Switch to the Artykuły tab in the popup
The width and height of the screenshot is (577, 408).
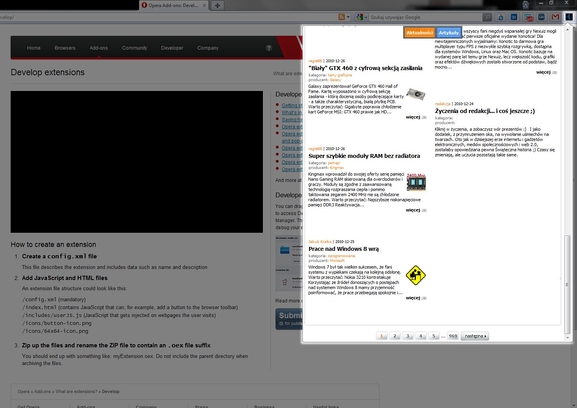448,32
